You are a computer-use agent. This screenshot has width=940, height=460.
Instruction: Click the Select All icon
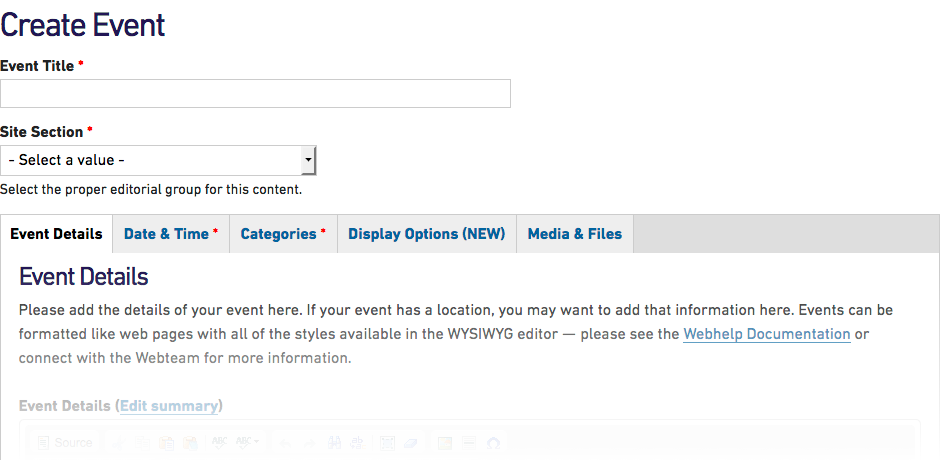pos(387,443)
